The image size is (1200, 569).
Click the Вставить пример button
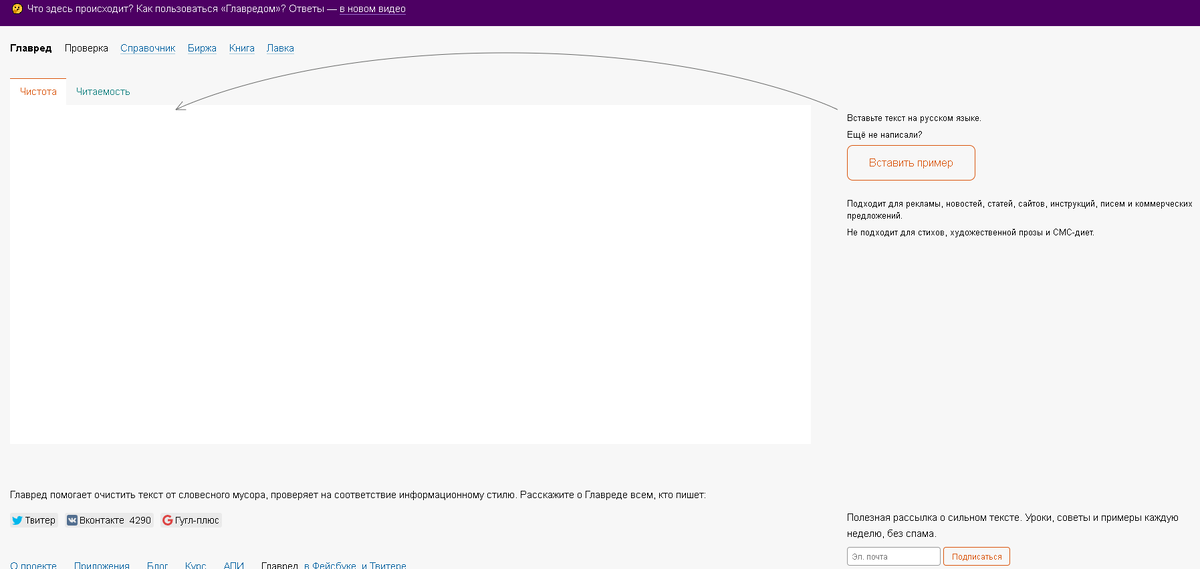911,163
